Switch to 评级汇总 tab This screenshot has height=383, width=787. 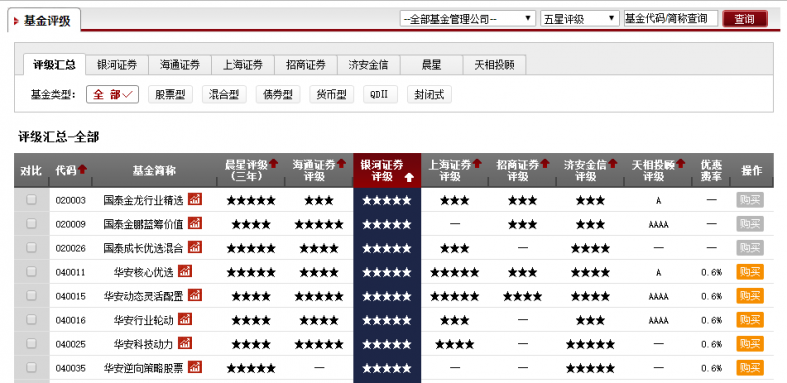(54, 65)
